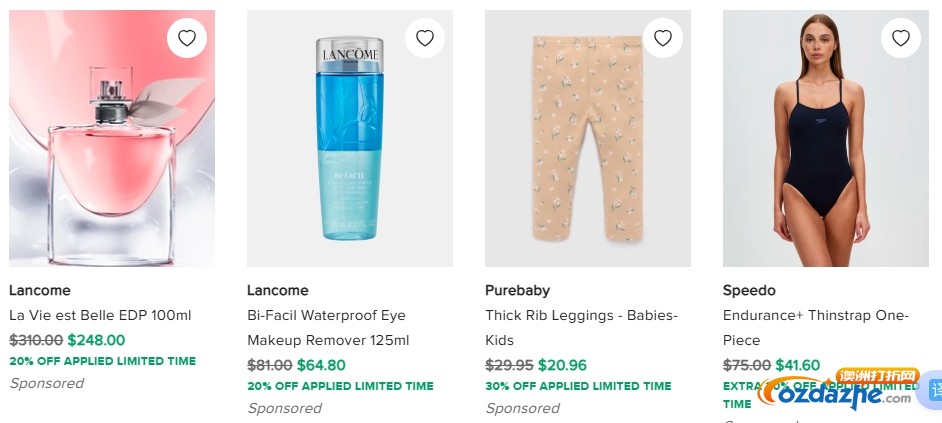Click the Purebaby brand name
The width and height of the screenshot is (942, 423).
517,290
